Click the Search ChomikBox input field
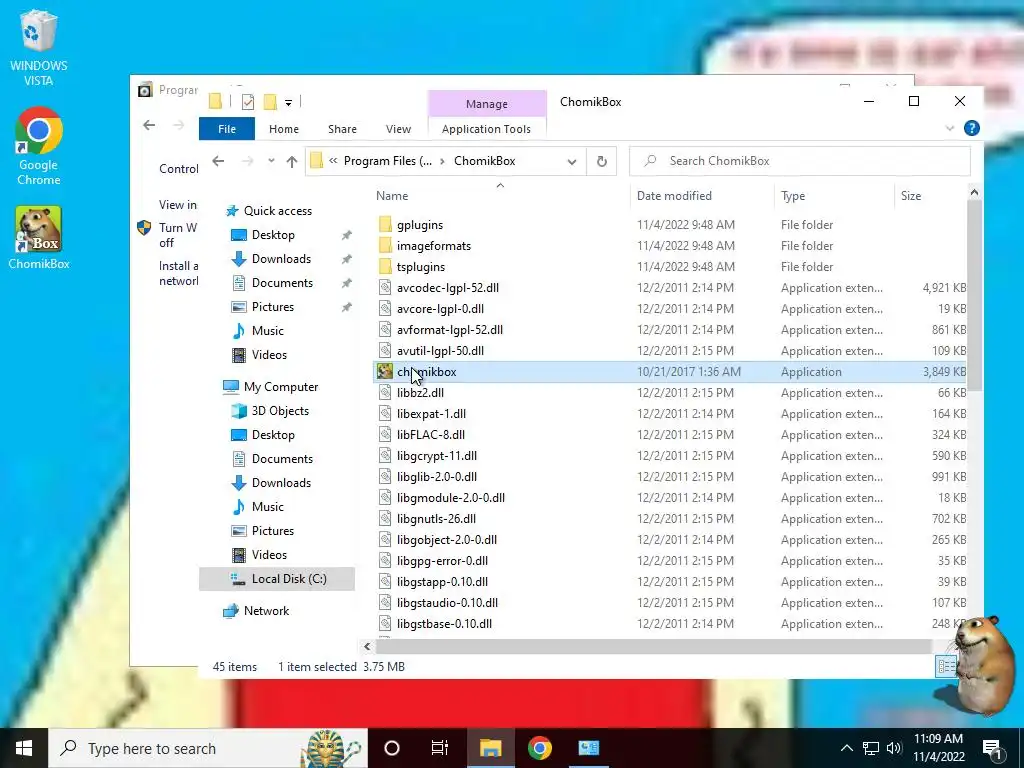The image size is (1024, 768). pyautogui.click(x=800, y=161)
